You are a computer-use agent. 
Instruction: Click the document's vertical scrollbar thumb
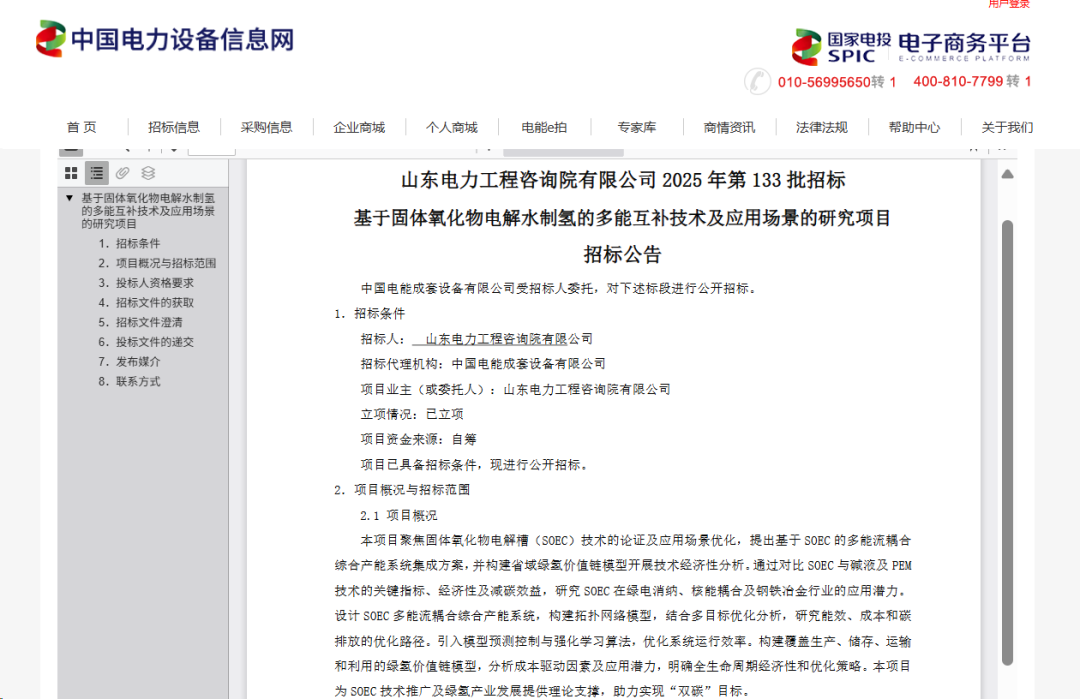point(1007,442)
